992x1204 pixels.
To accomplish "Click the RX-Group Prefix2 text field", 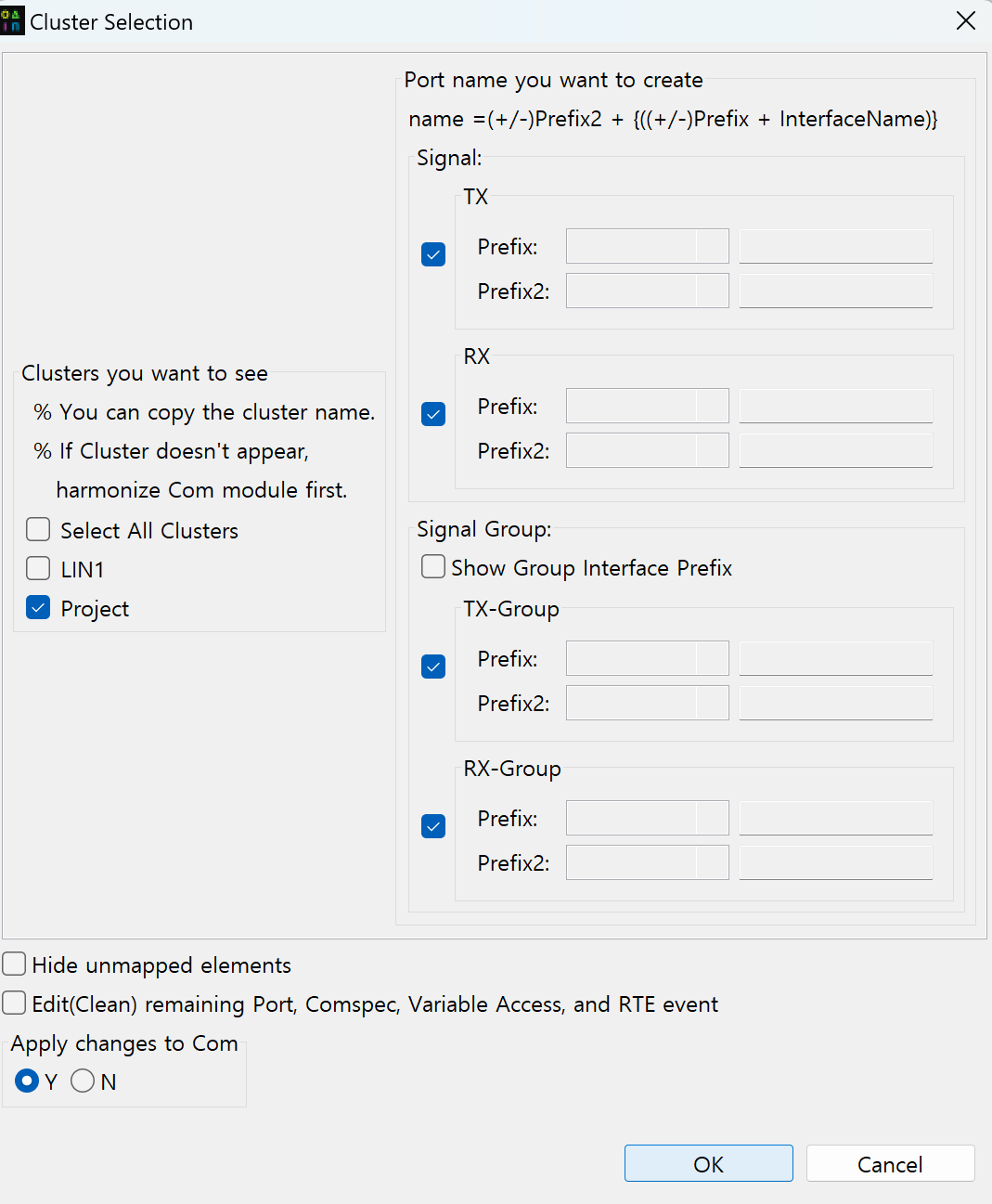I will click(836, 863).
